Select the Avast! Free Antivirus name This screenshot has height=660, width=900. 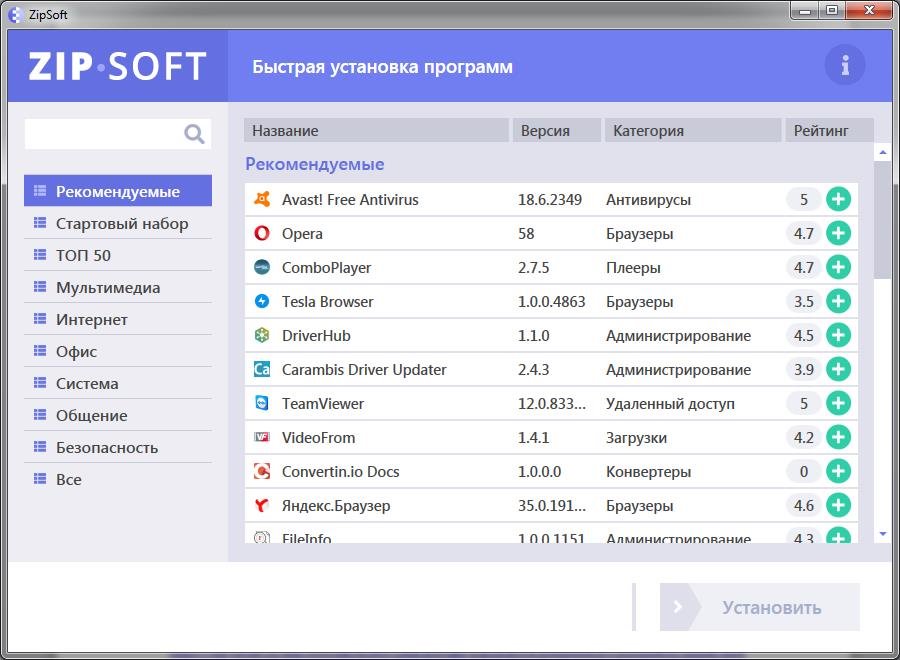(x=350, y=200)
